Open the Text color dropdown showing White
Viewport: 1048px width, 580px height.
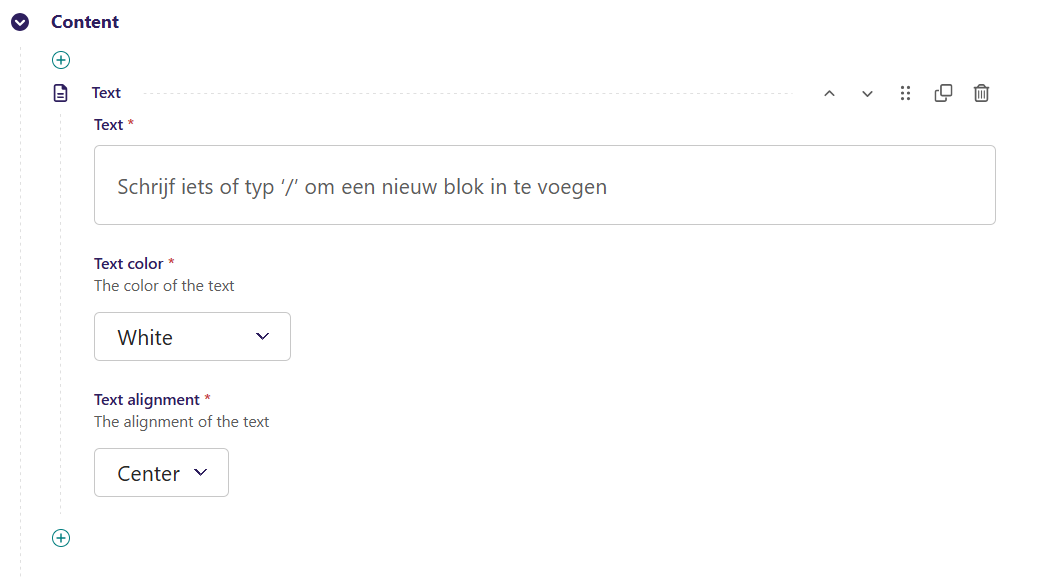click(x=192, y=337)
